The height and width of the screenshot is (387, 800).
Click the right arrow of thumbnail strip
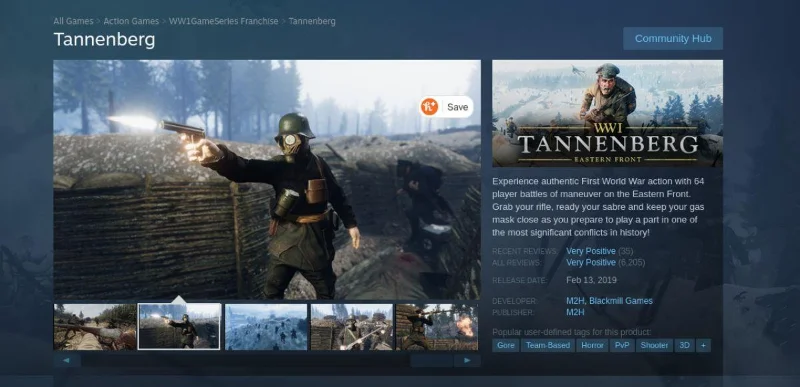click(467, 360)
